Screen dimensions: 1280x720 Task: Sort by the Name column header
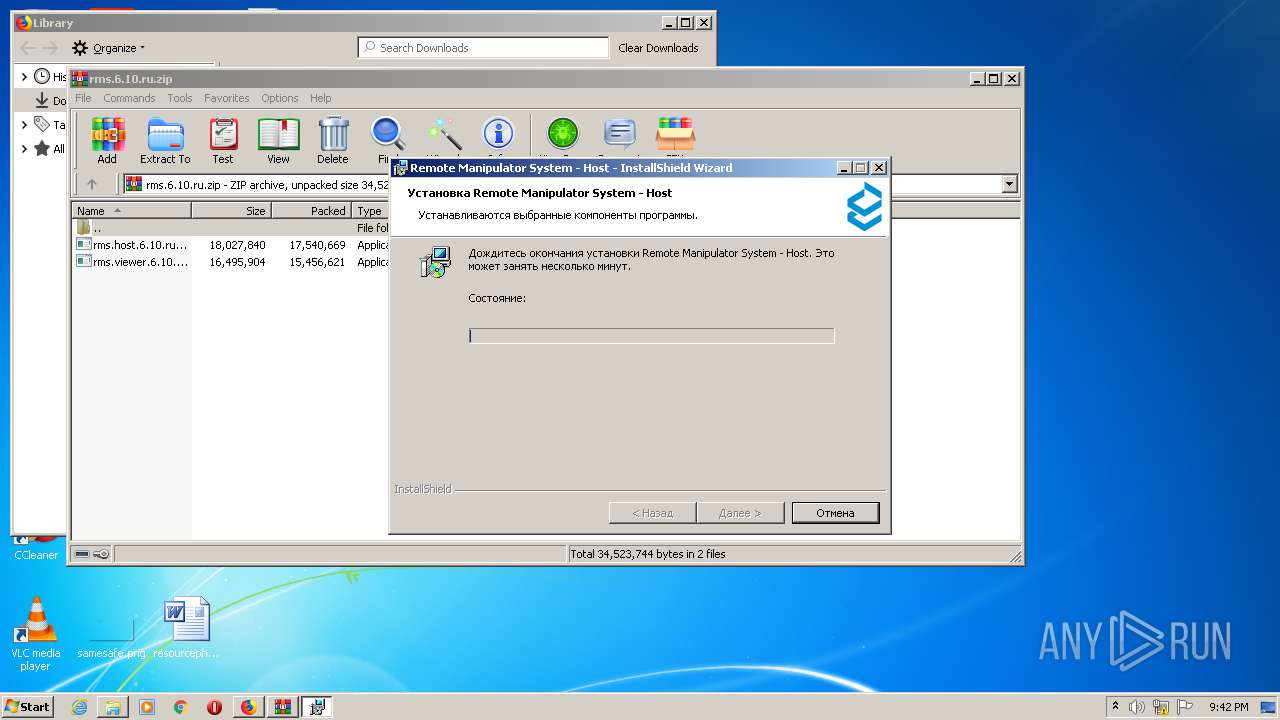click(131, 210)
